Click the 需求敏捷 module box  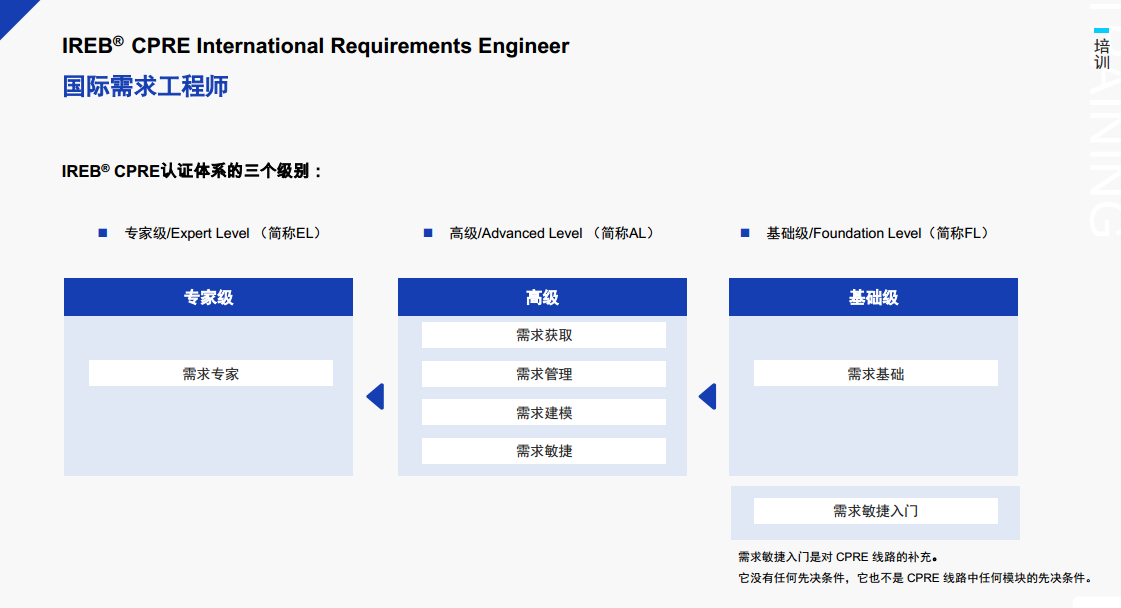point(543,451)
